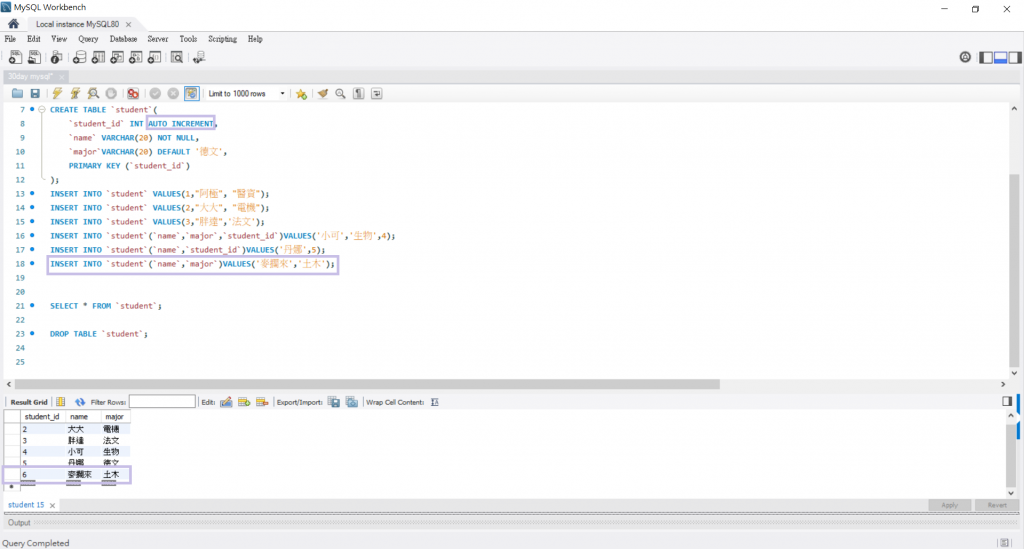Beautify the SQL script with broom icon
This screenshot has width=1024, height=549.
(323, 93)
